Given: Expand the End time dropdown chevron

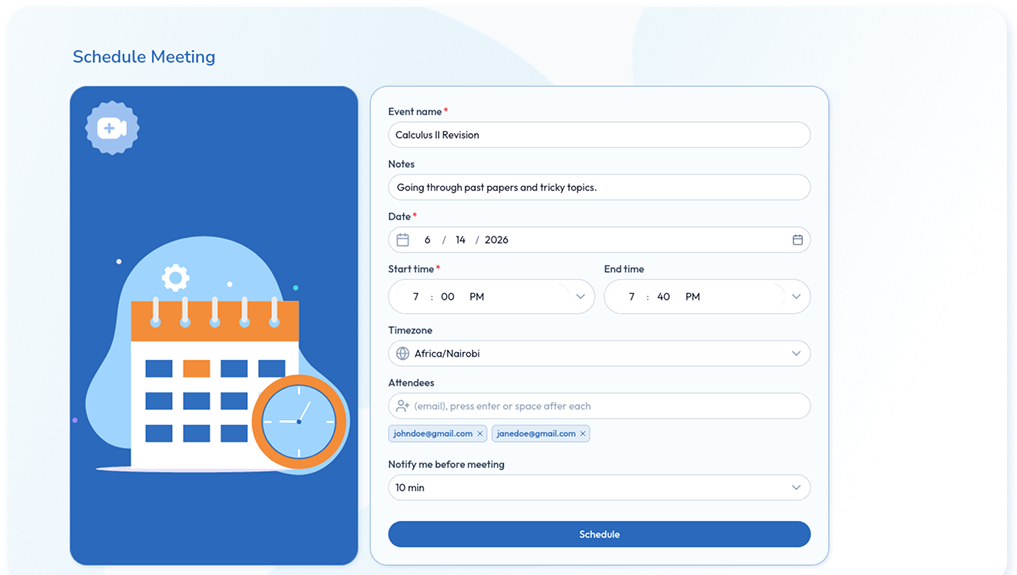Looking at the screenshot, I should (x=796, y=297).
